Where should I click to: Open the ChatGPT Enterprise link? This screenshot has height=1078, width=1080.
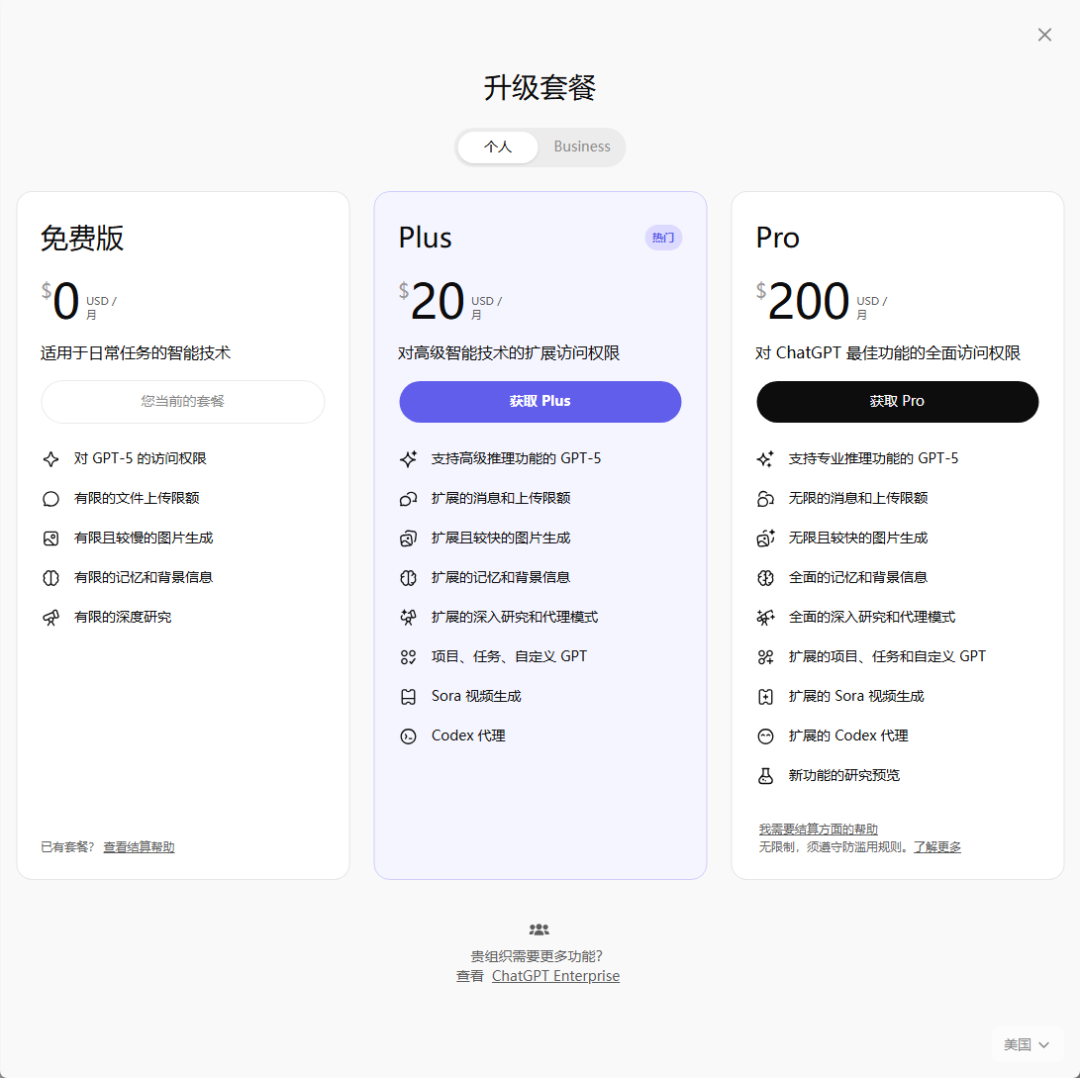pos(556,976)
